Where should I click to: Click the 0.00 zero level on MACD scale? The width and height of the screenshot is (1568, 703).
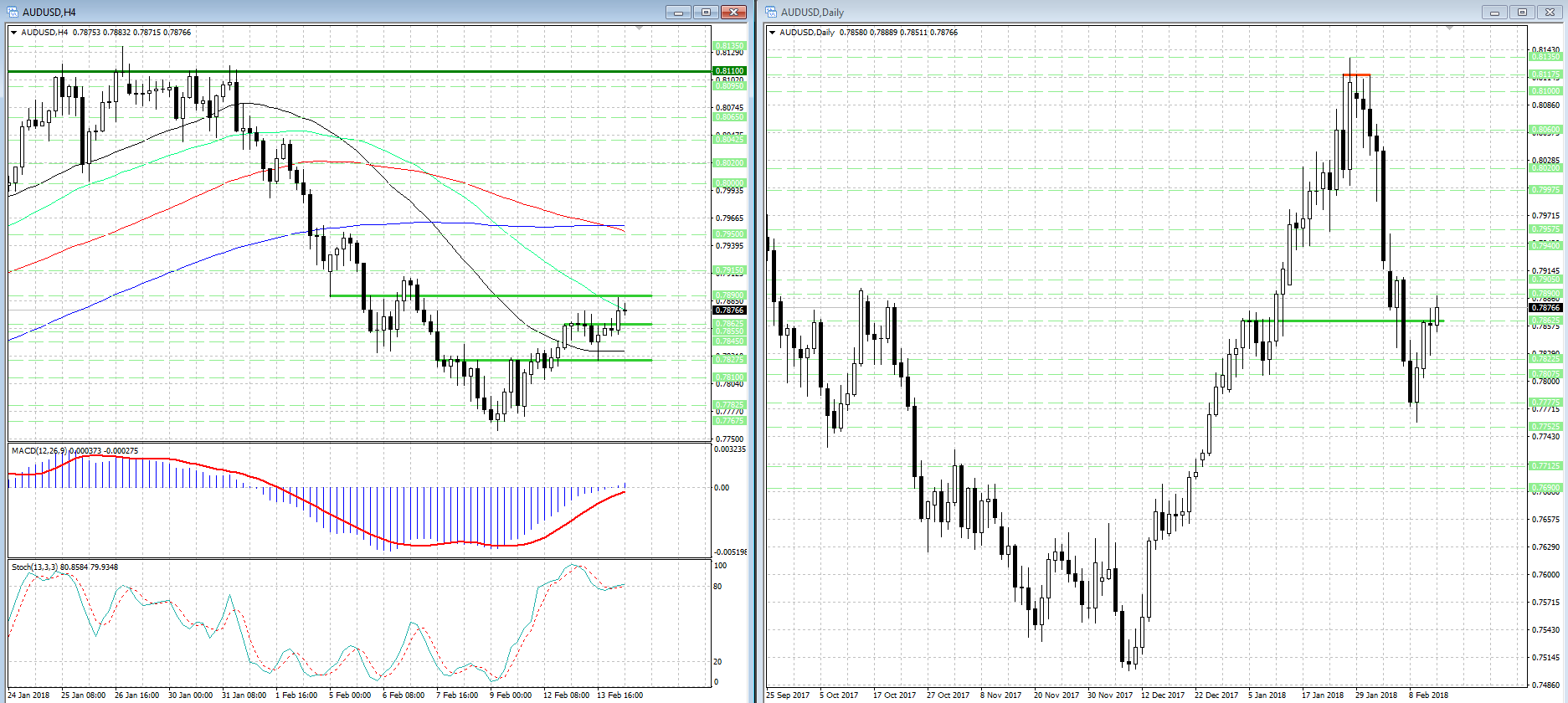pos(721,488)
